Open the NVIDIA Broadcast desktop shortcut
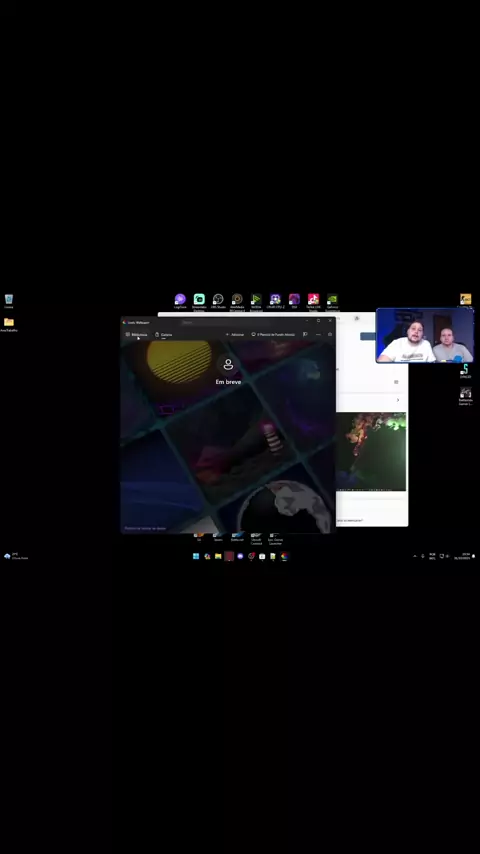480x854 pixels. [256, 301]
